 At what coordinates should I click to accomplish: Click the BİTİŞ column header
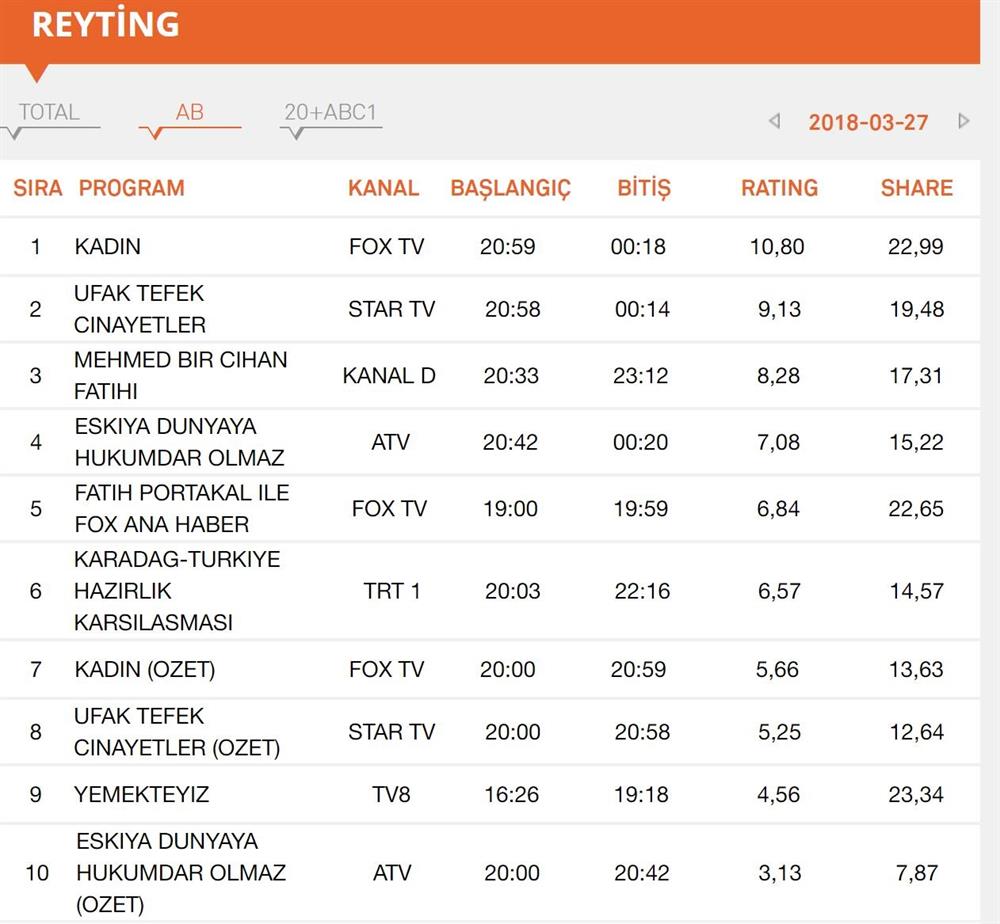coord(643,188)
